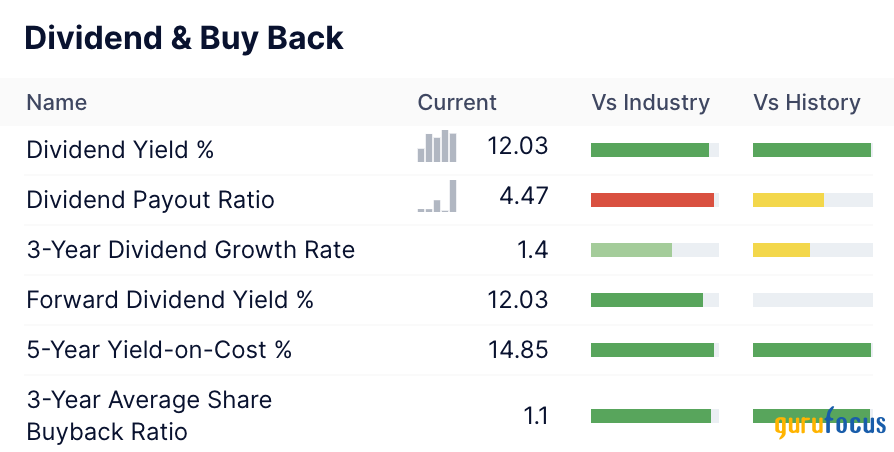Open Forward Dividend Yield % metric
Screen dimensions: 894x452
pos(170,300)
